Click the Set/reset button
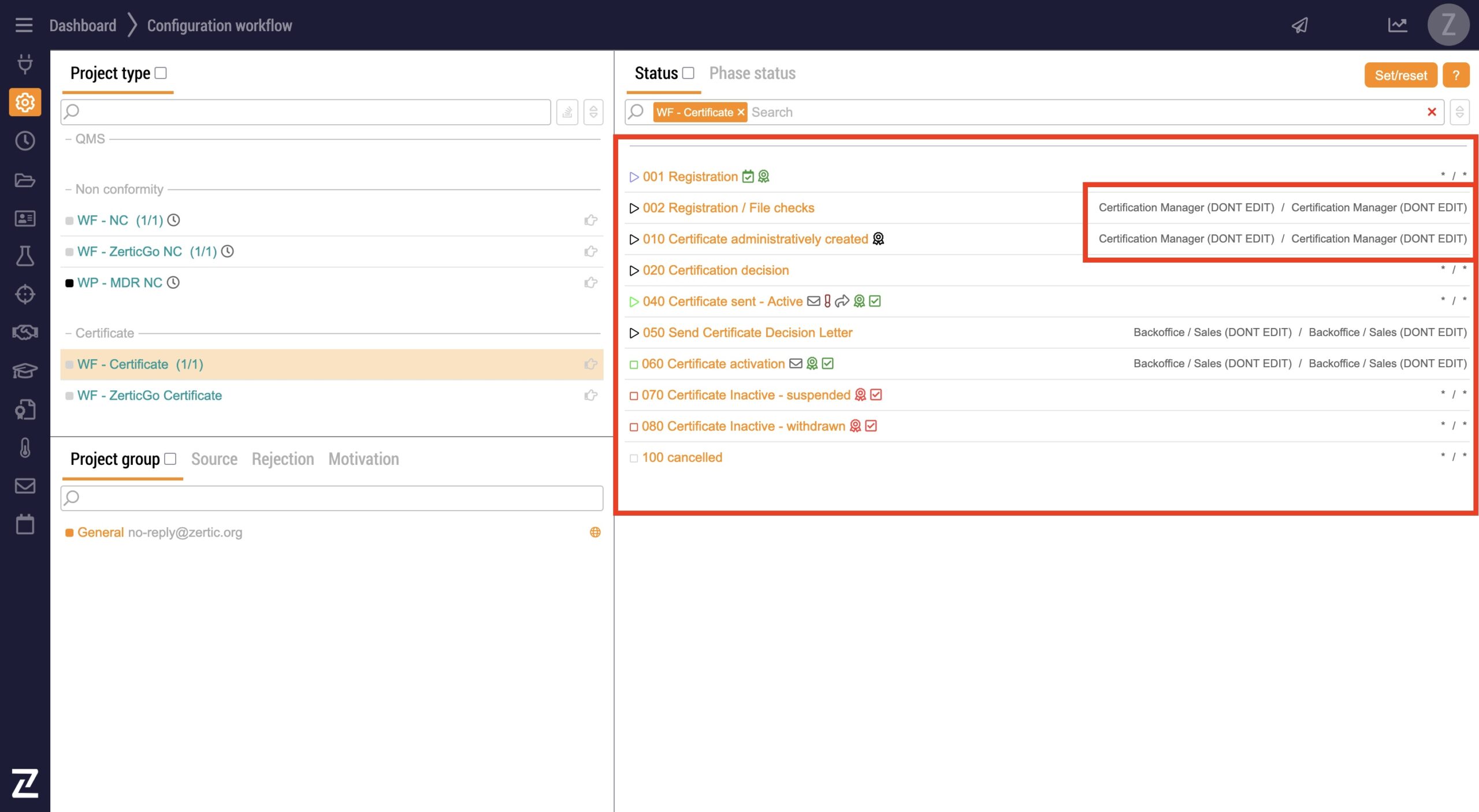 tap(1400, 75)
